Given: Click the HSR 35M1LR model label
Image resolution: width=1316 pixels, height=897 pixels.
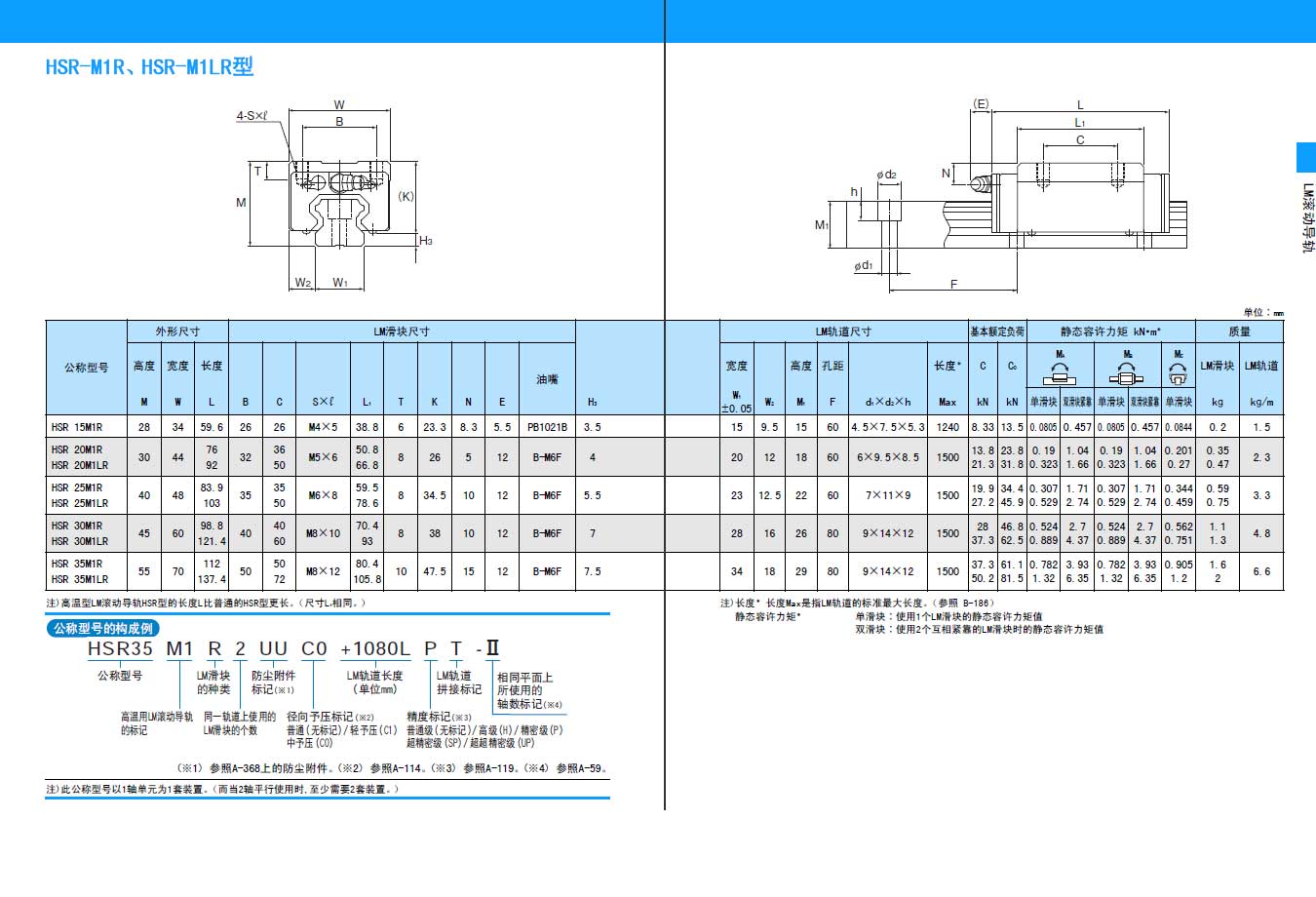Looking at the screenshot, I should (79, 579).
